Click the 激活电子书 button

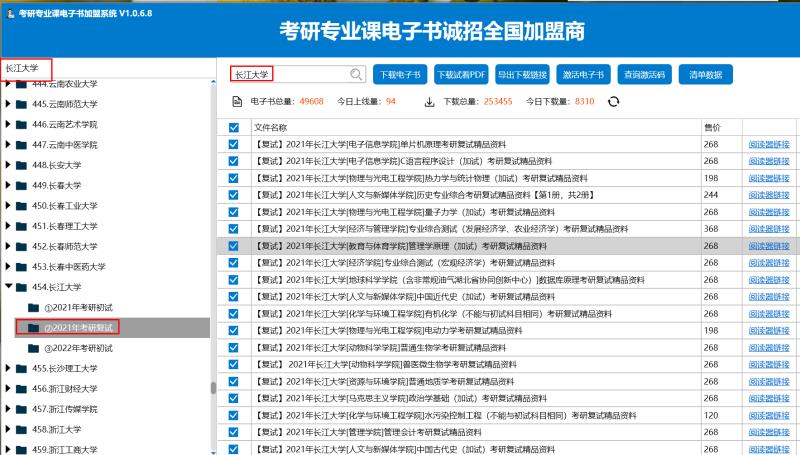(x=584, y=74)
